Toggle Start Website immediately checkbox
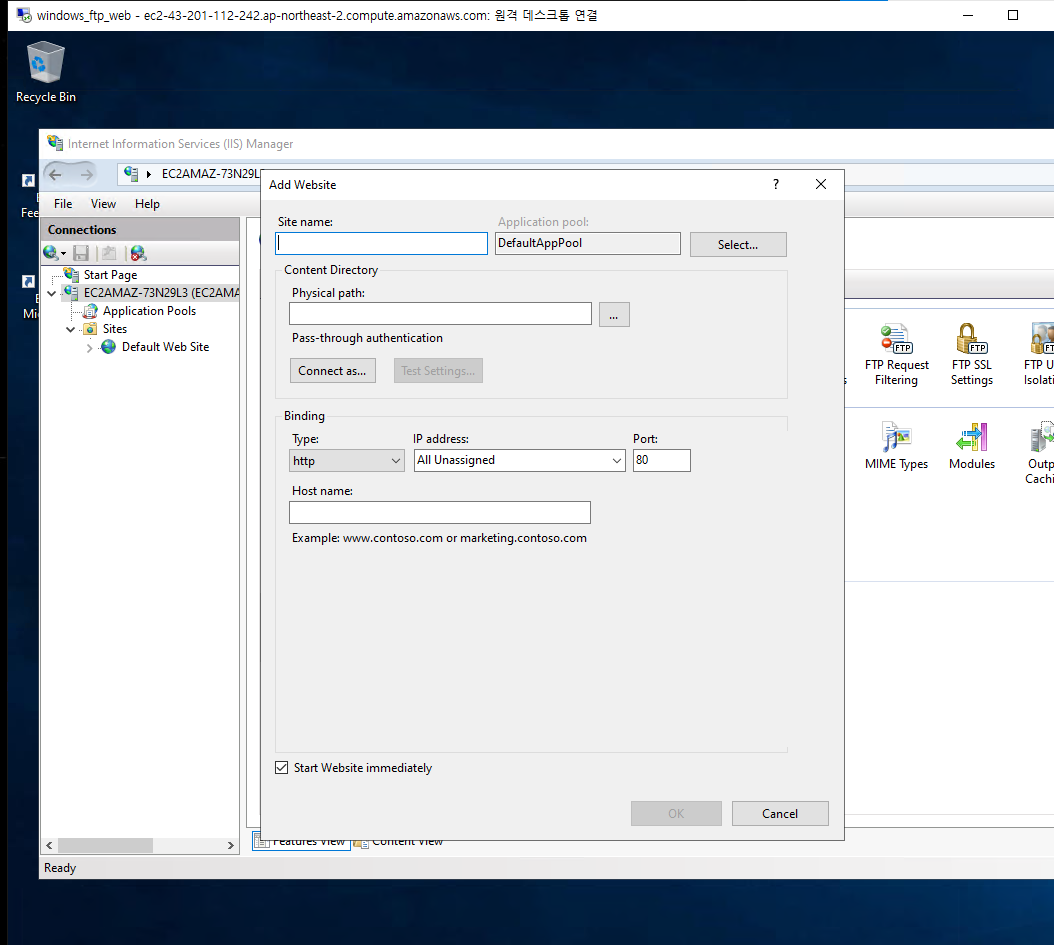The width and height of the screenshot is (1054, 945). tap(282, 768)
